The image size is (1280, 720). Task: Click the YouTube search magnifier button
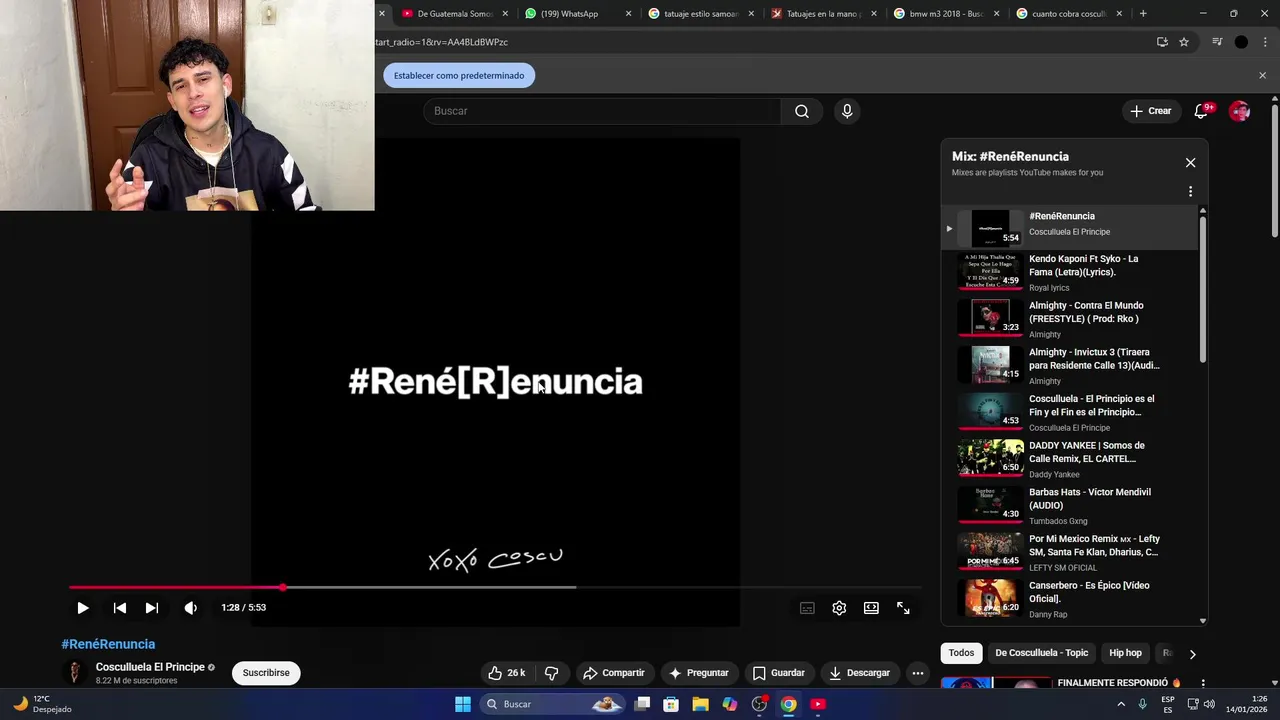pos(802,111)
